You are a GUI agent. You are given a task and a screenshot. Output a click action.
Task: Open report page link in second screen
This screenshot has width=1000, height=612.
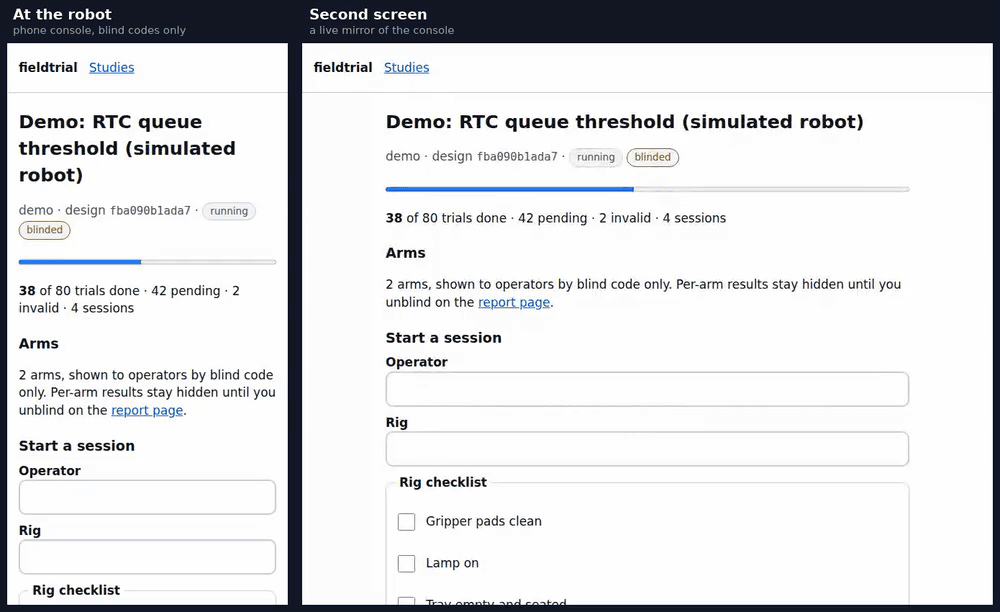tap(514, 302)
